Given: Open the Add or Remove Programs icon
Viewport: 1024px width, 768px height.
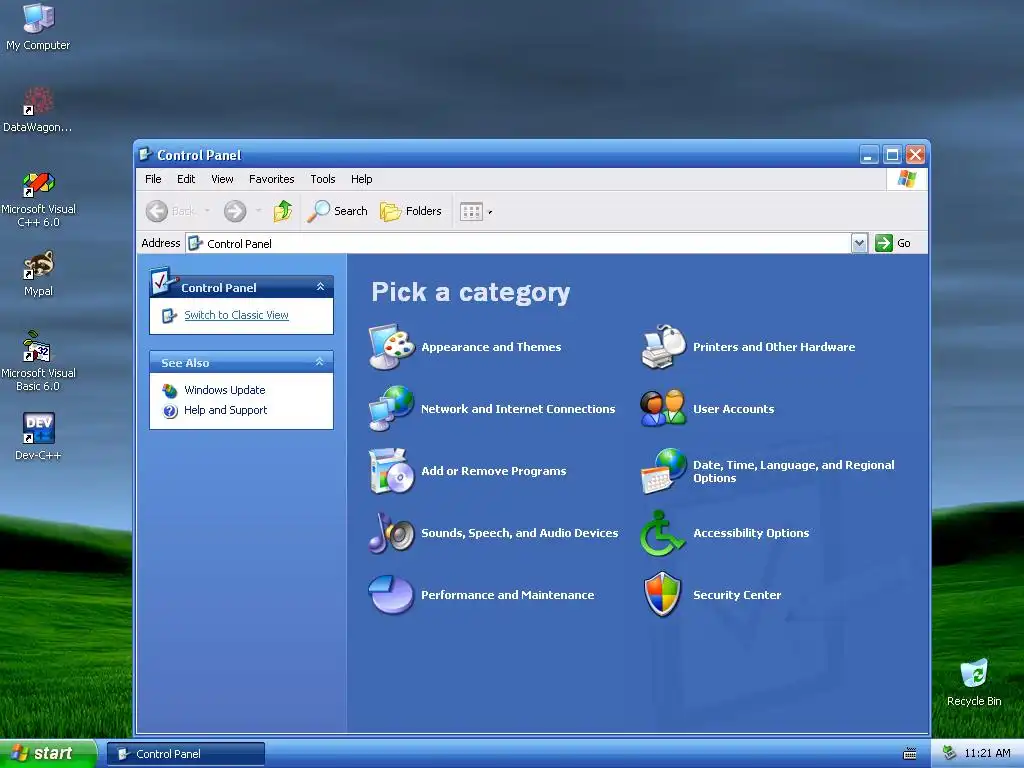Looking at the screenshot, I should tap(391, 470).
